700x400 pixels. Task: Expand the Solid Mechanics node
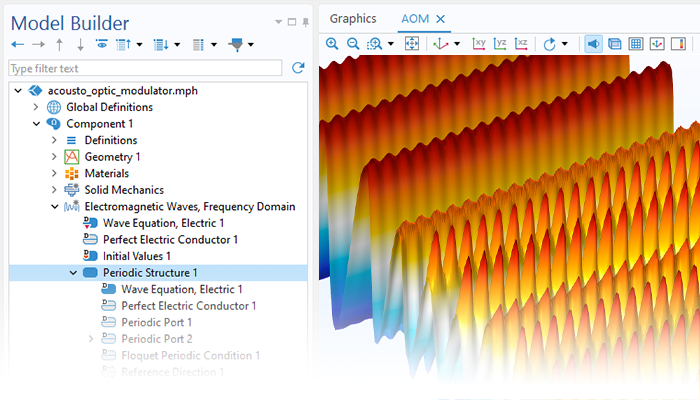click(x=54, y=190)
